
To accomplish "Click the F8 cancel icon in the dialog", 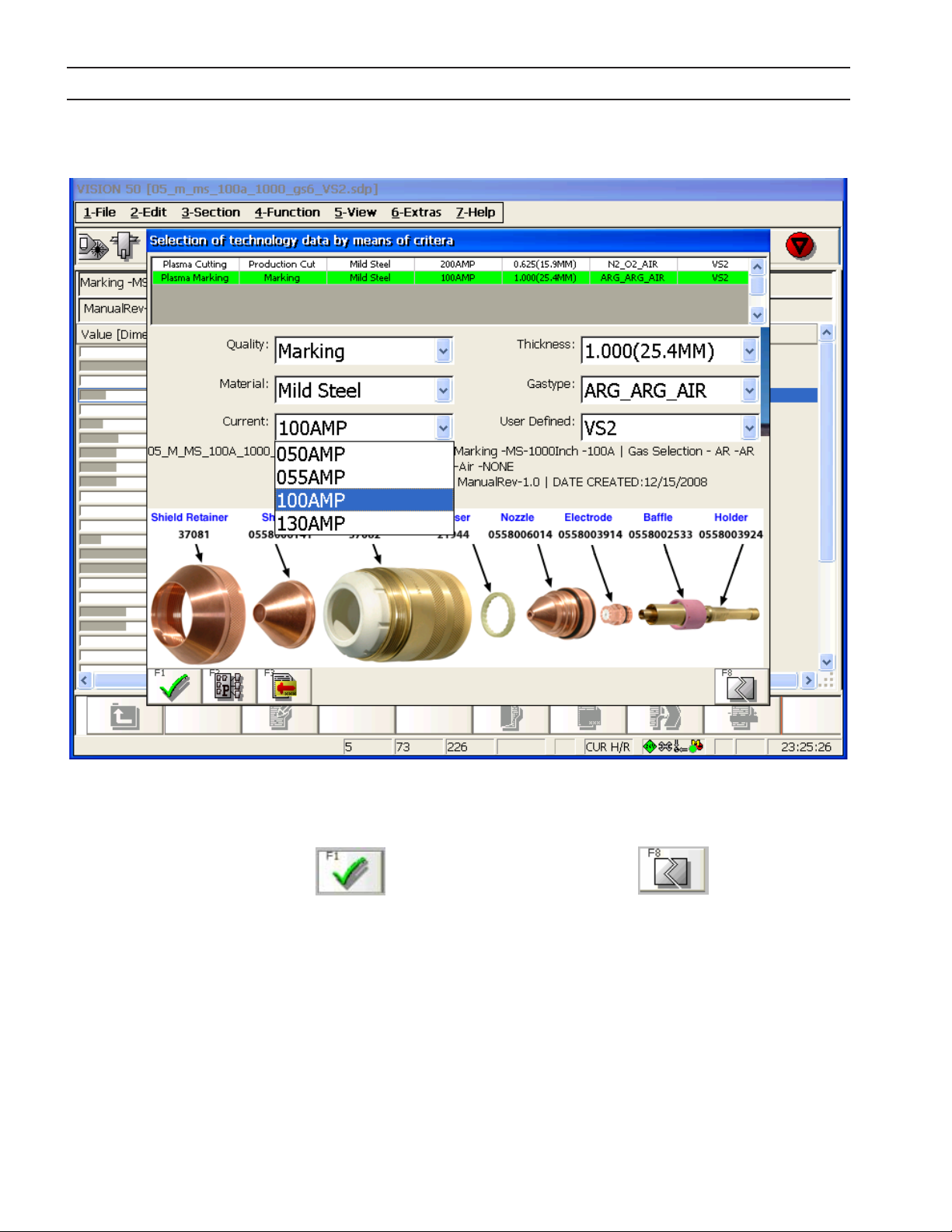I will 741,686.
